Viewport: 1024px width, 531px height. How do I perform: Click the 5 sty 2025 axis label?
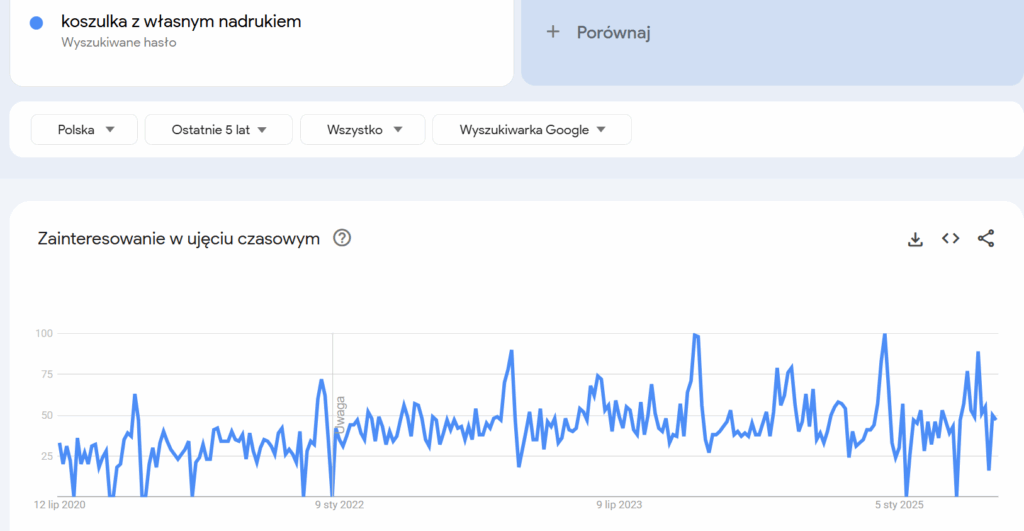coord(899,505)
